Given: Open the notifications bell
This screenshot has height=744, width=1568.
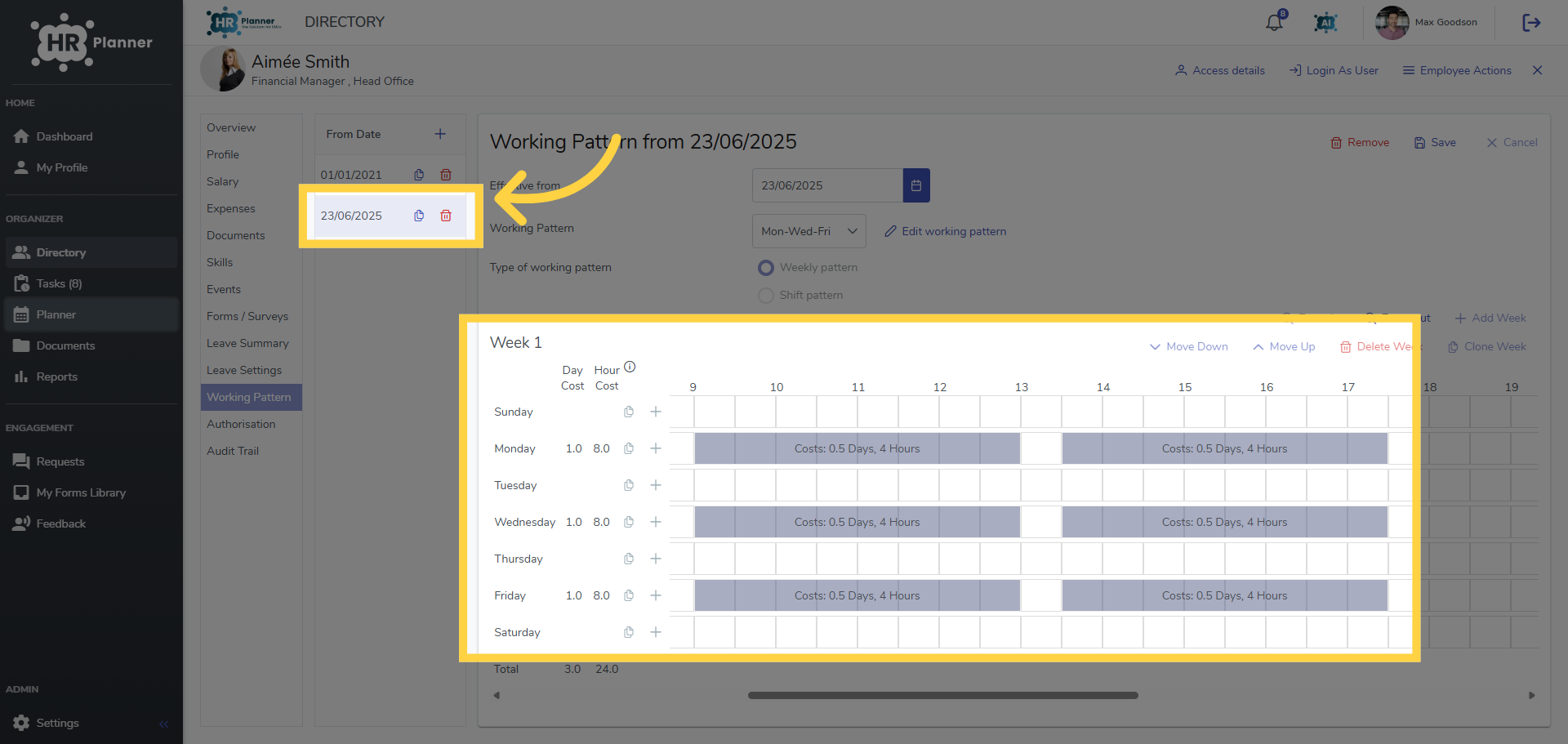Looking at the screenshot, I should [x=1274, y=22].
